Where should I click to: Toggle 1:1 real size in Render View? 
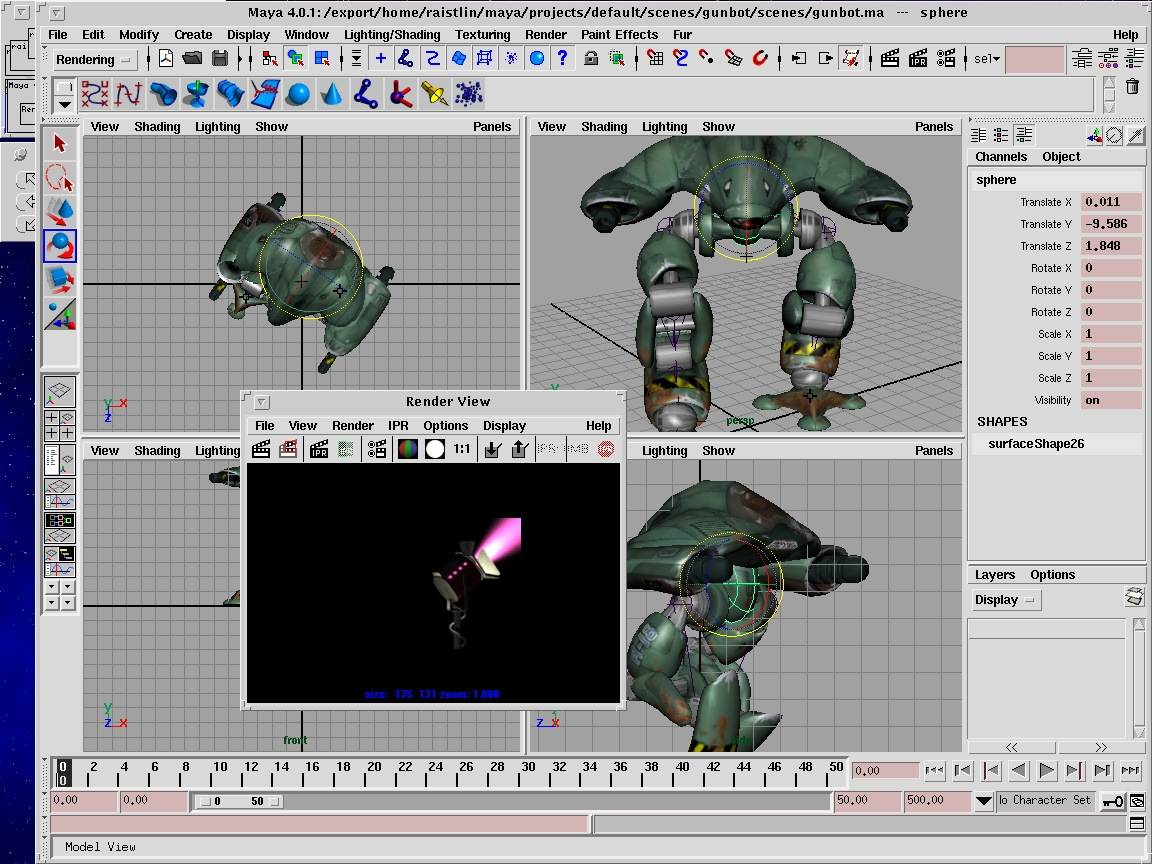(462, 450)
